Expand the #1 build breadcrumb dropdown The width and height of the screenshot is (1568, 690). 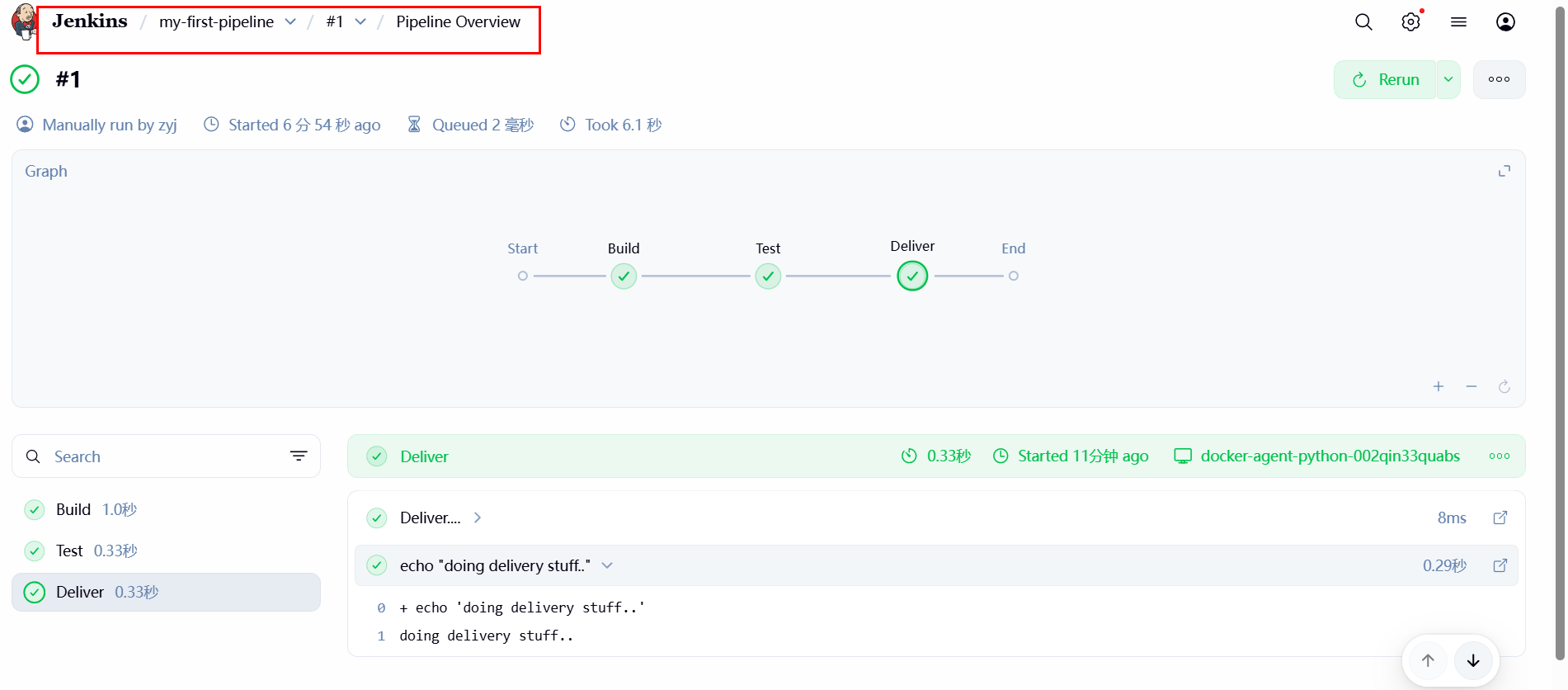(x=360, y=22)
